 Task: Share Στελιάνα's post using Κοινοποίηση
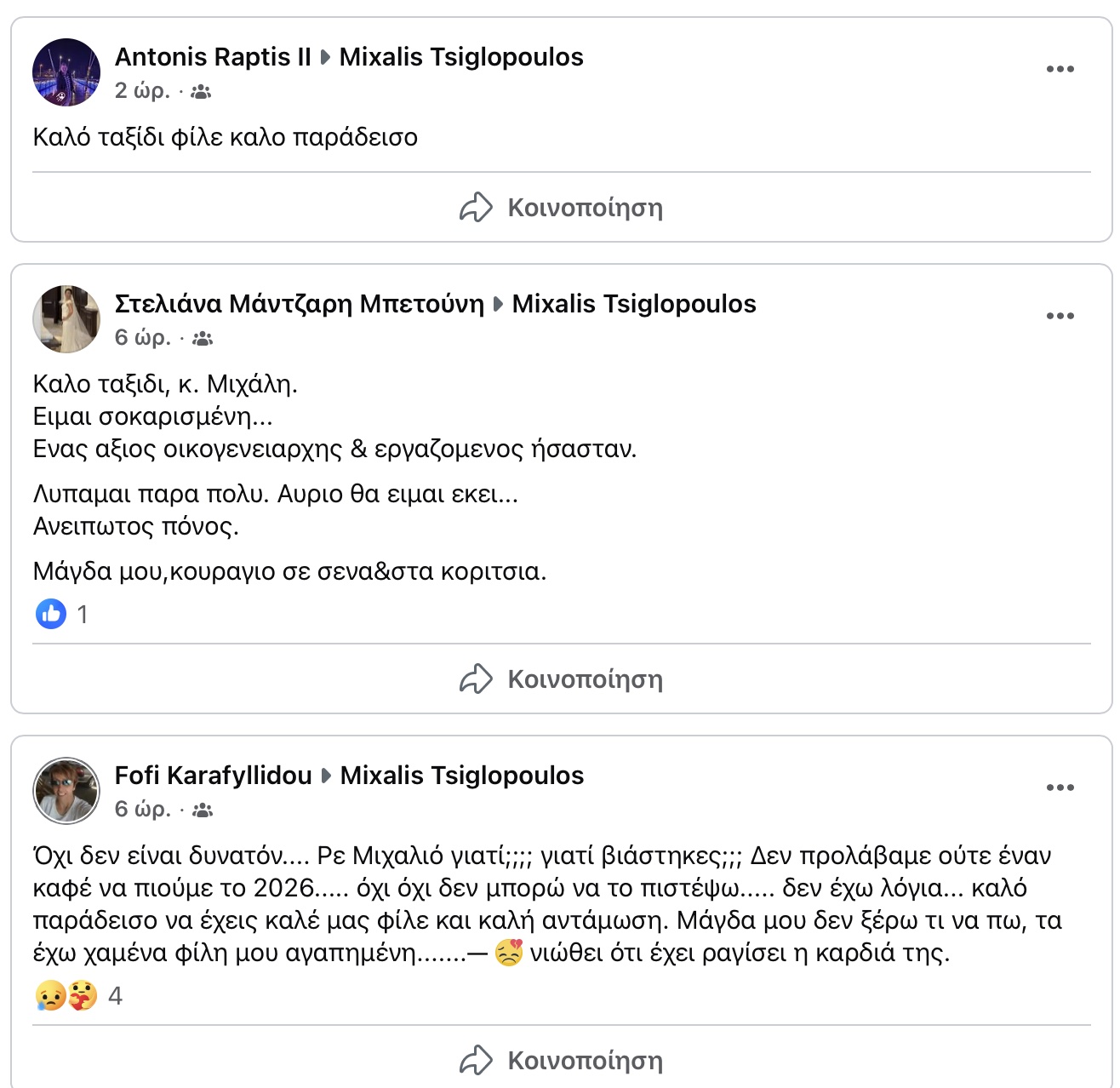pos(562,679)
